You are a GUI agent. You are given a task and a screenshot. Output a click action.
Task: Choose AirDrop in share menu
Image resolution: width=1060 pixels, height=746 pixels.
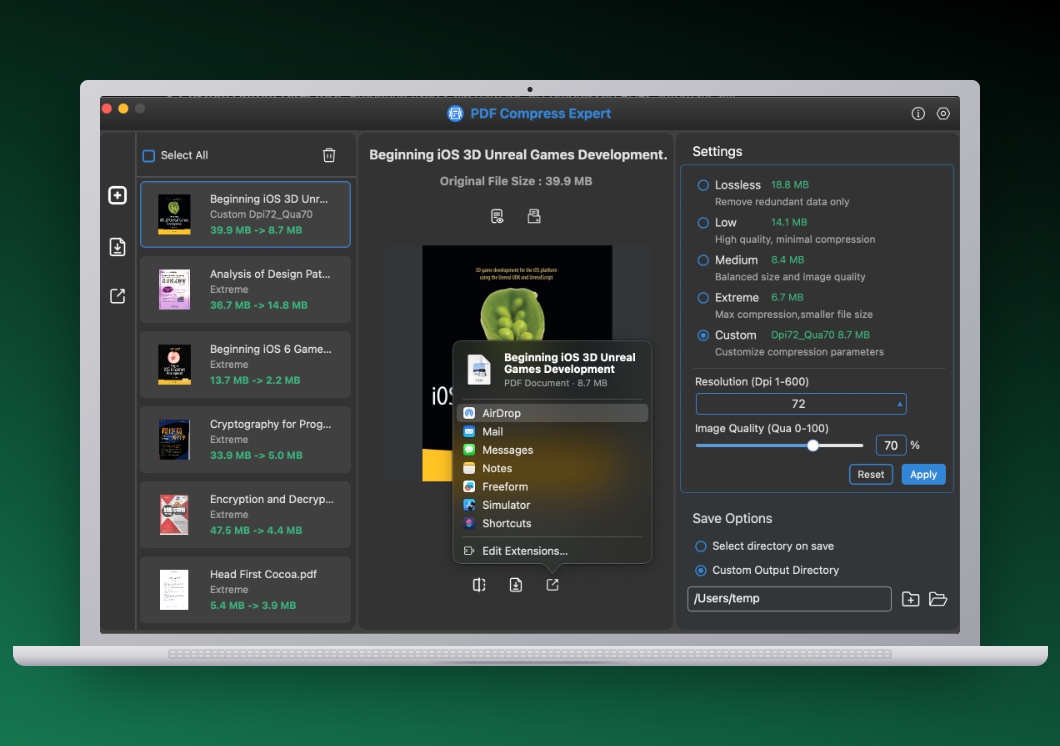[552, 413]
